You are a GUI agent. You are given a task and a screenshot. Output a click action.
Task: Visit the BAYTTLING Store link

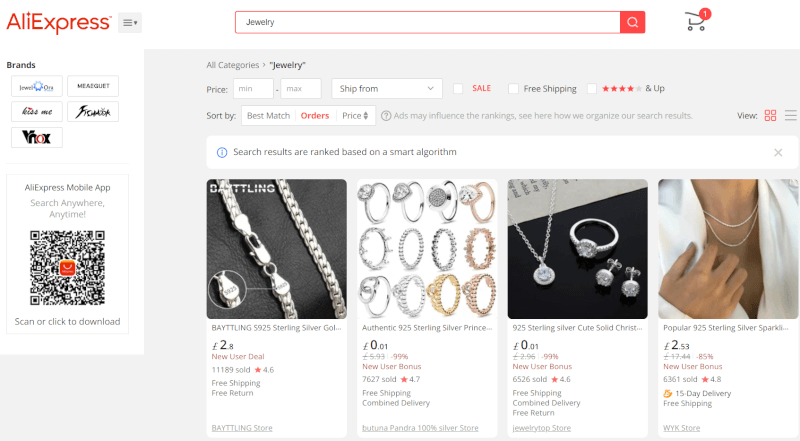pos(242,428)
